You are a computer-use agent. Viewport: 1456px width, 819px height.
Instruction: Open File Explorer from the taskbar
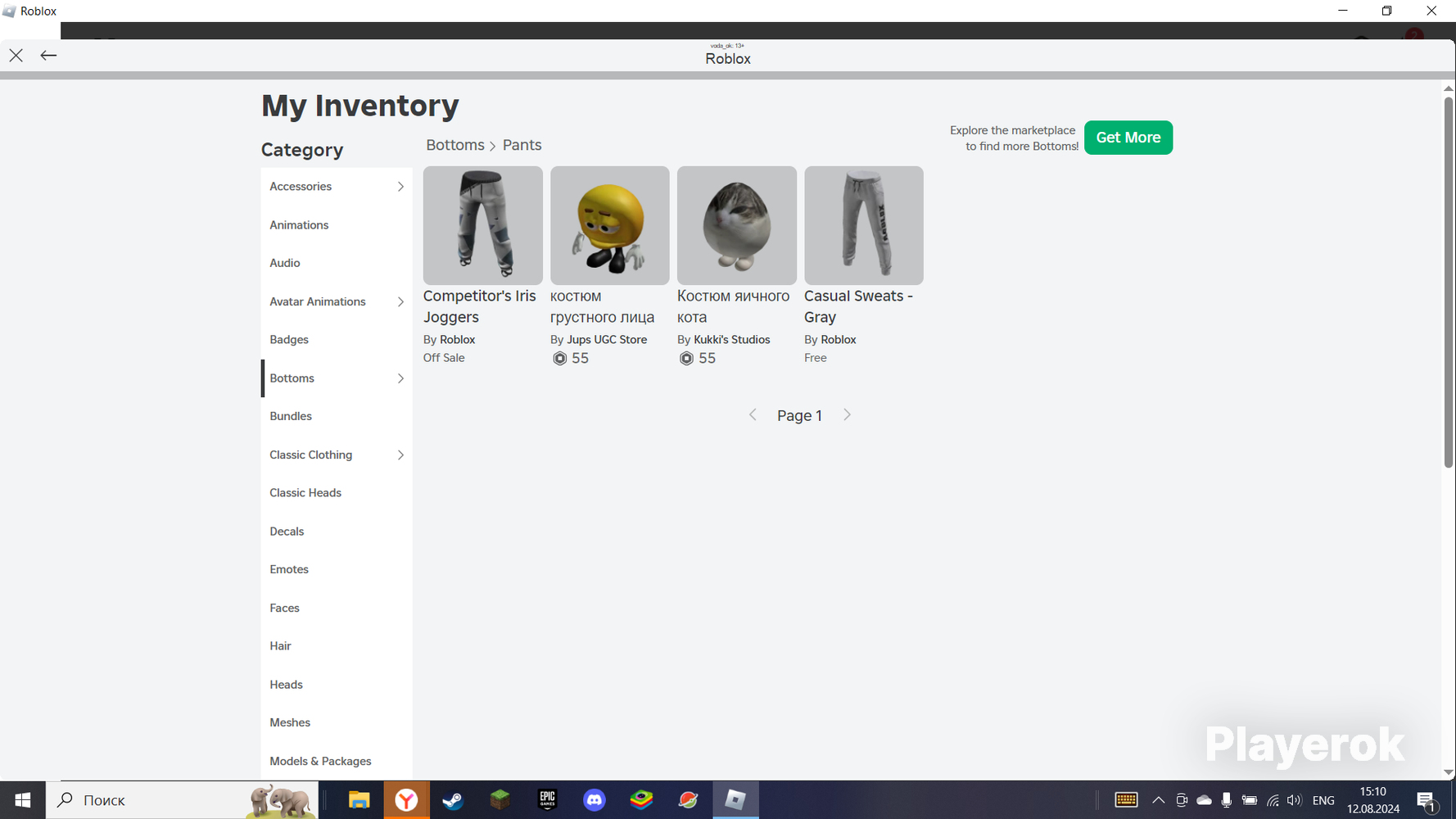point(359,800)
